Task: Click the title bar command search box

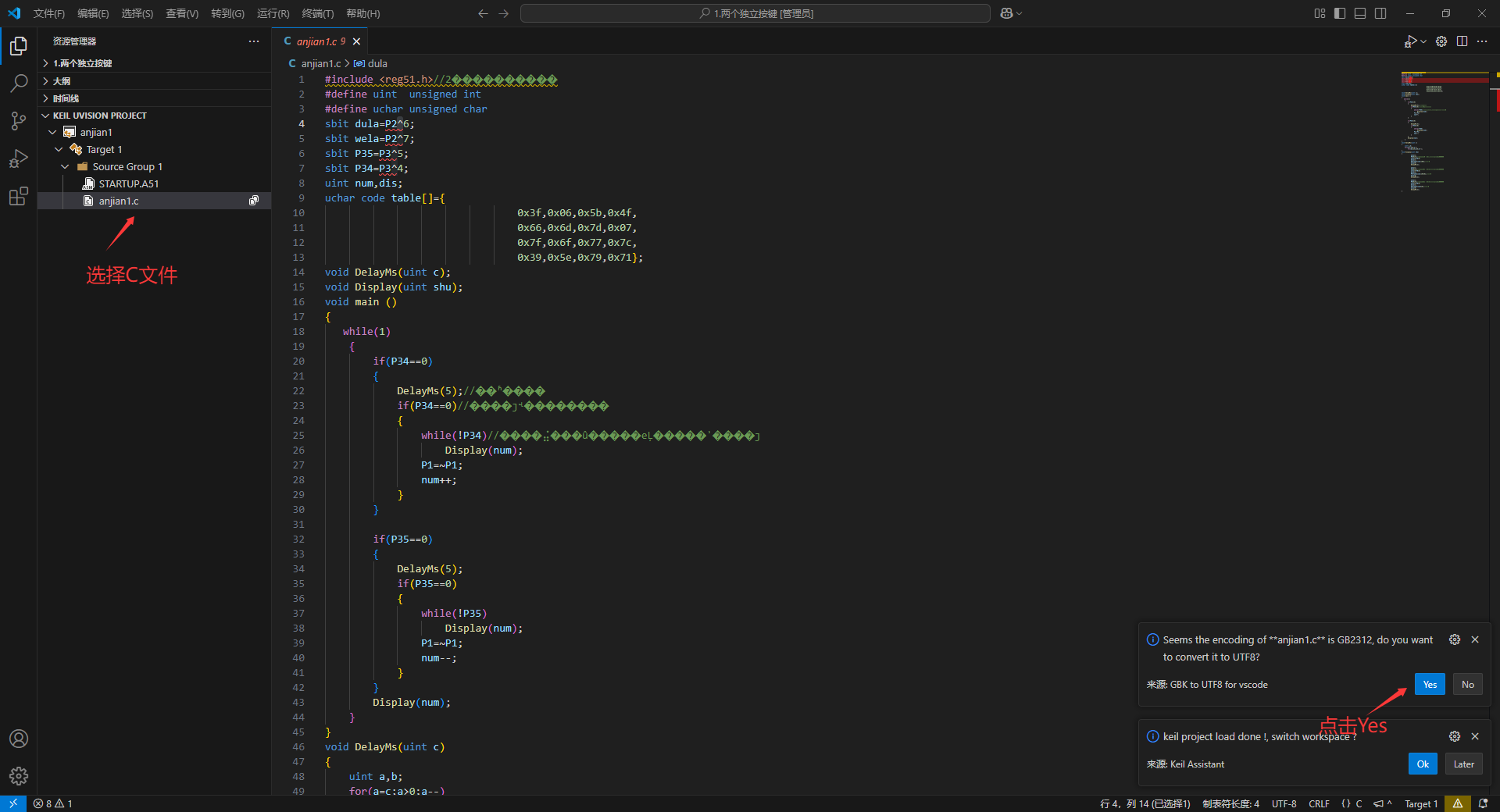Action: pos(755,13)
